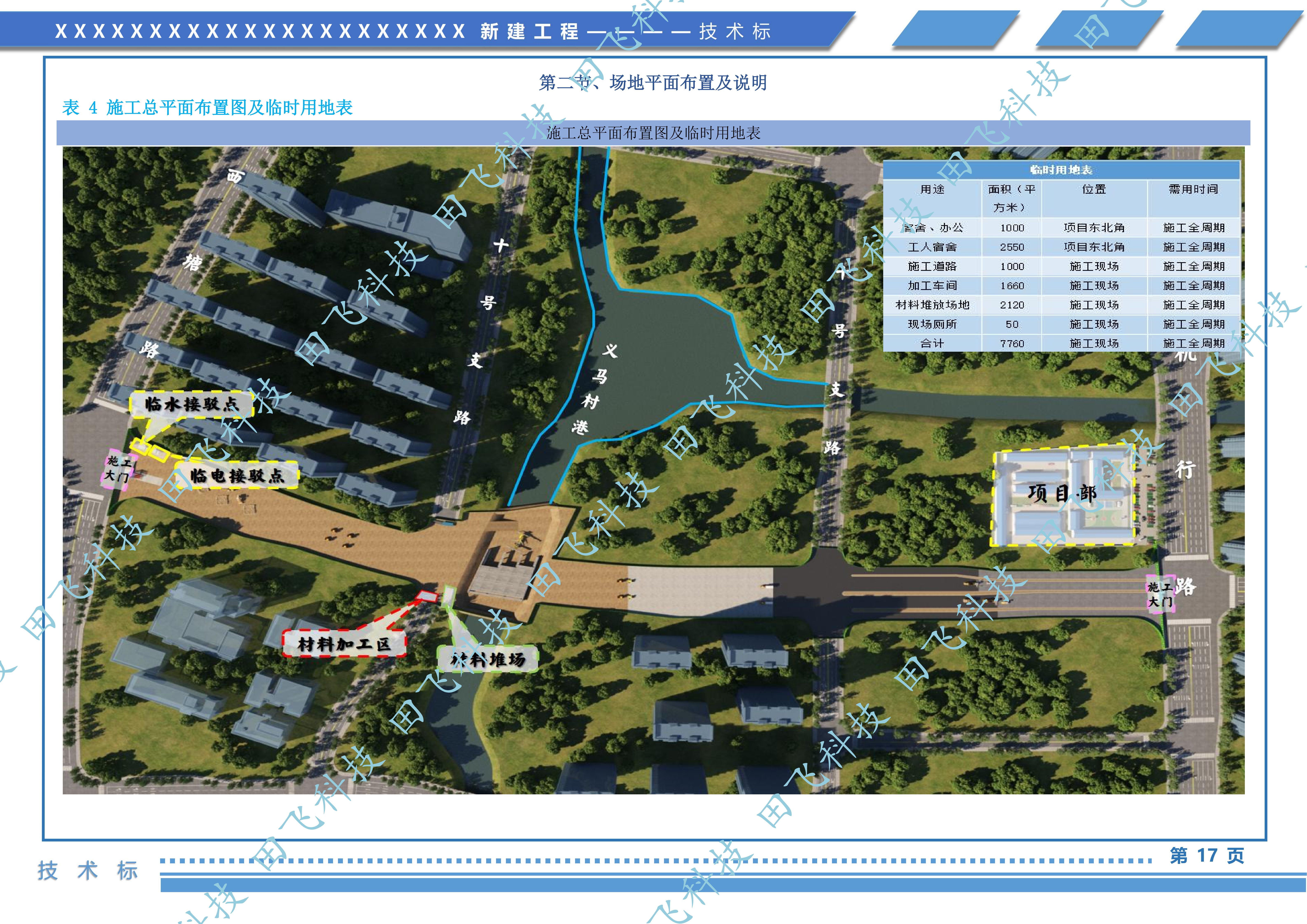This screenshot has width=1307, height=924.
Task: Click 新建工程 in the page header
Action: pos(529,31)
